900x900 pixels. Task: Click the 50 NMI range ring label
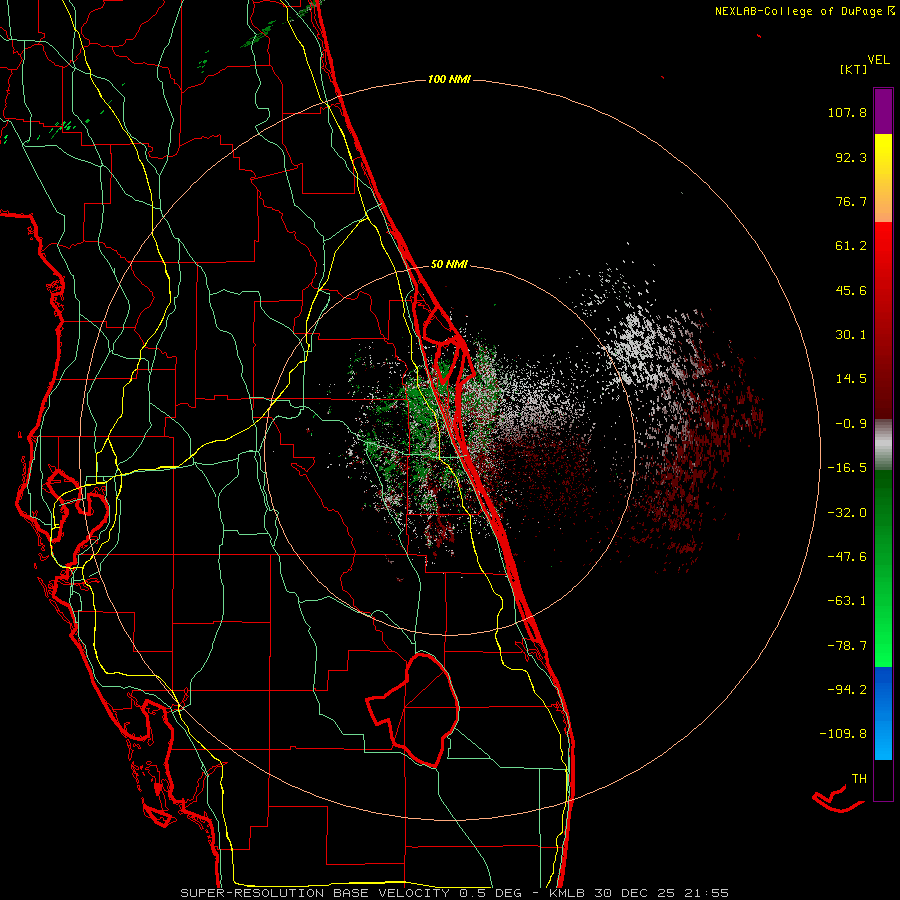coord(449,264)
